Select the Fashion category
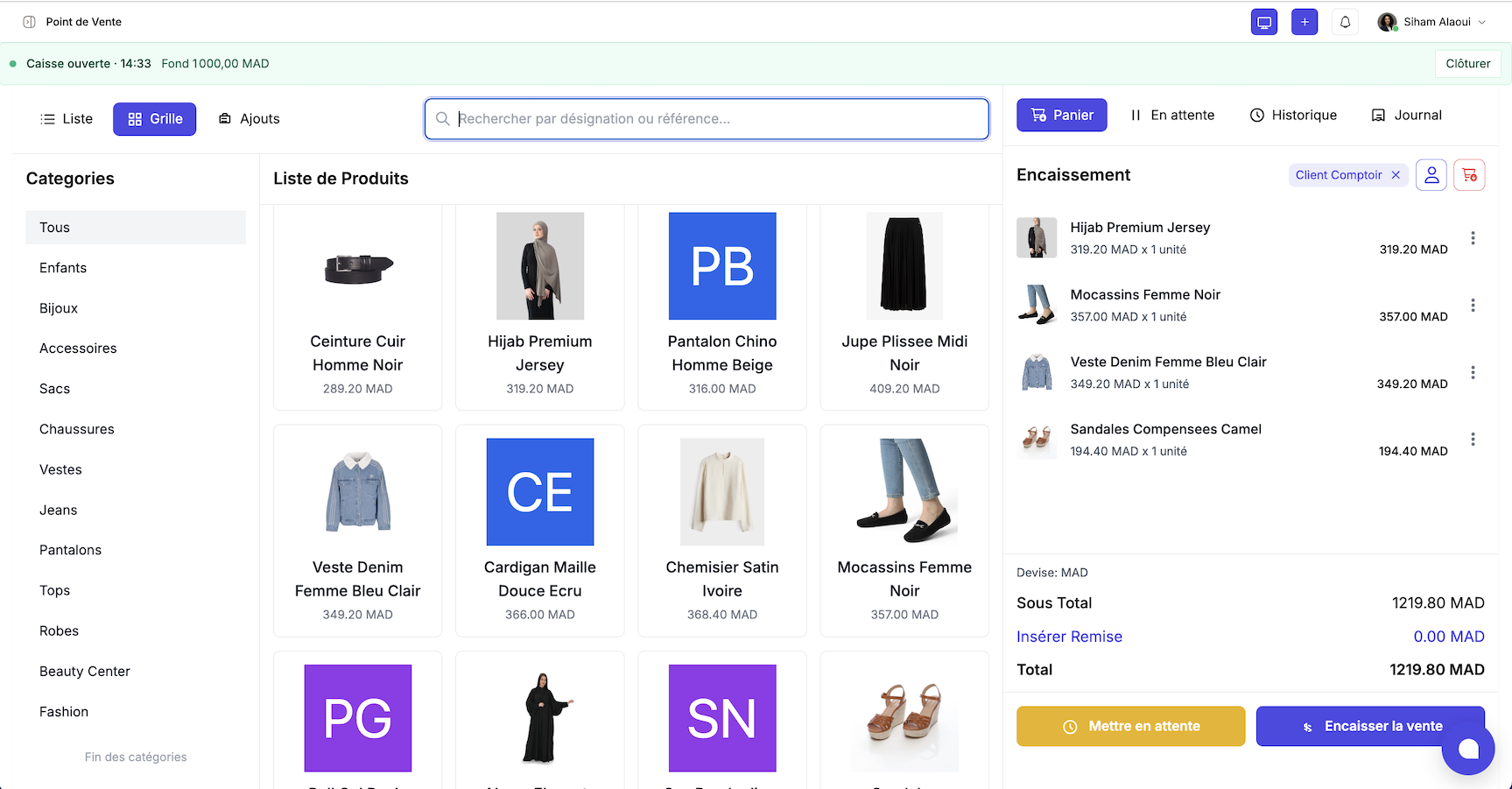This screenshot has height=789, width=1512. pyautogui.click(x=136, y=712)
